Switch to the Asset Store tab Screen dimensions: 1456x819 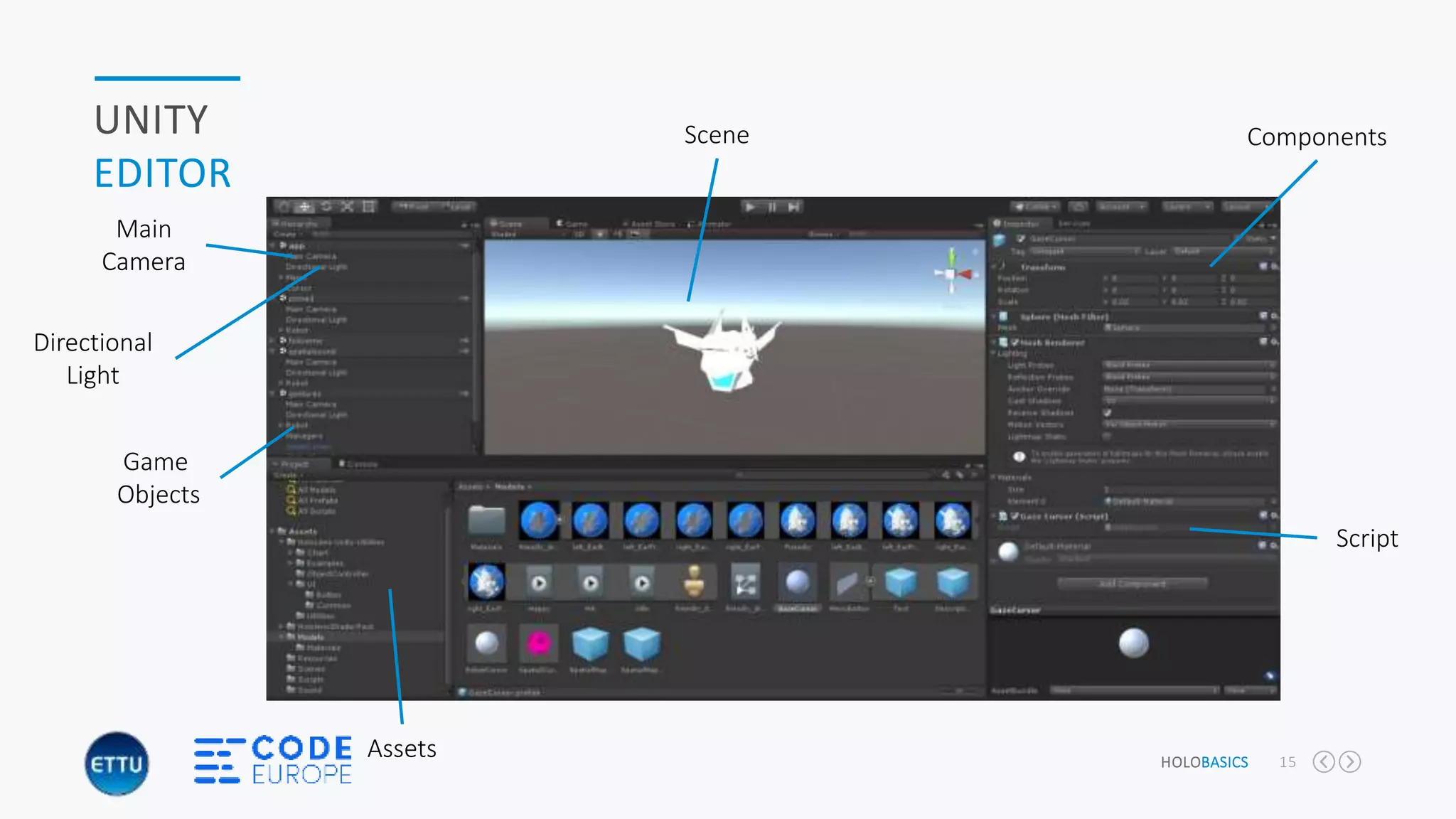[x=649, y=224]
